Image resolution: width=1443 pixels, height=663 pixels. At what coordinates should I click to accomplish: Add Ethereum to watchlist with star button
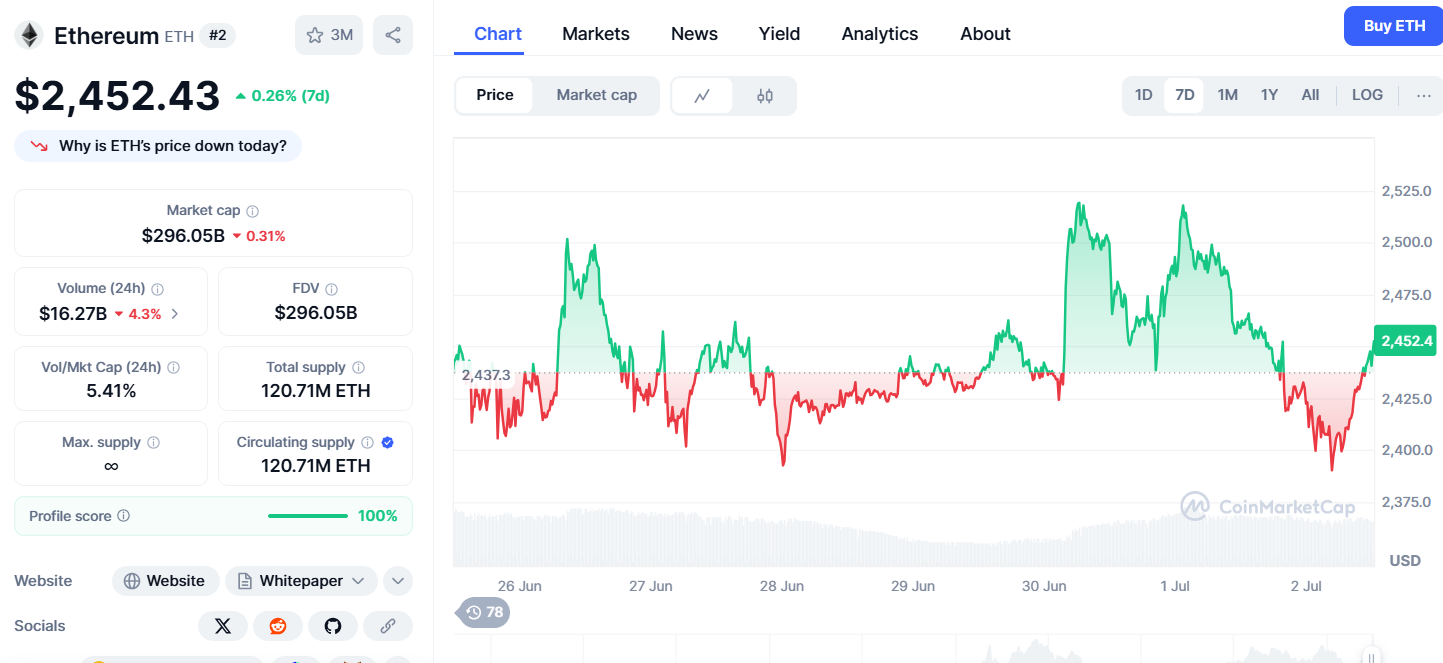click(329, 35)
